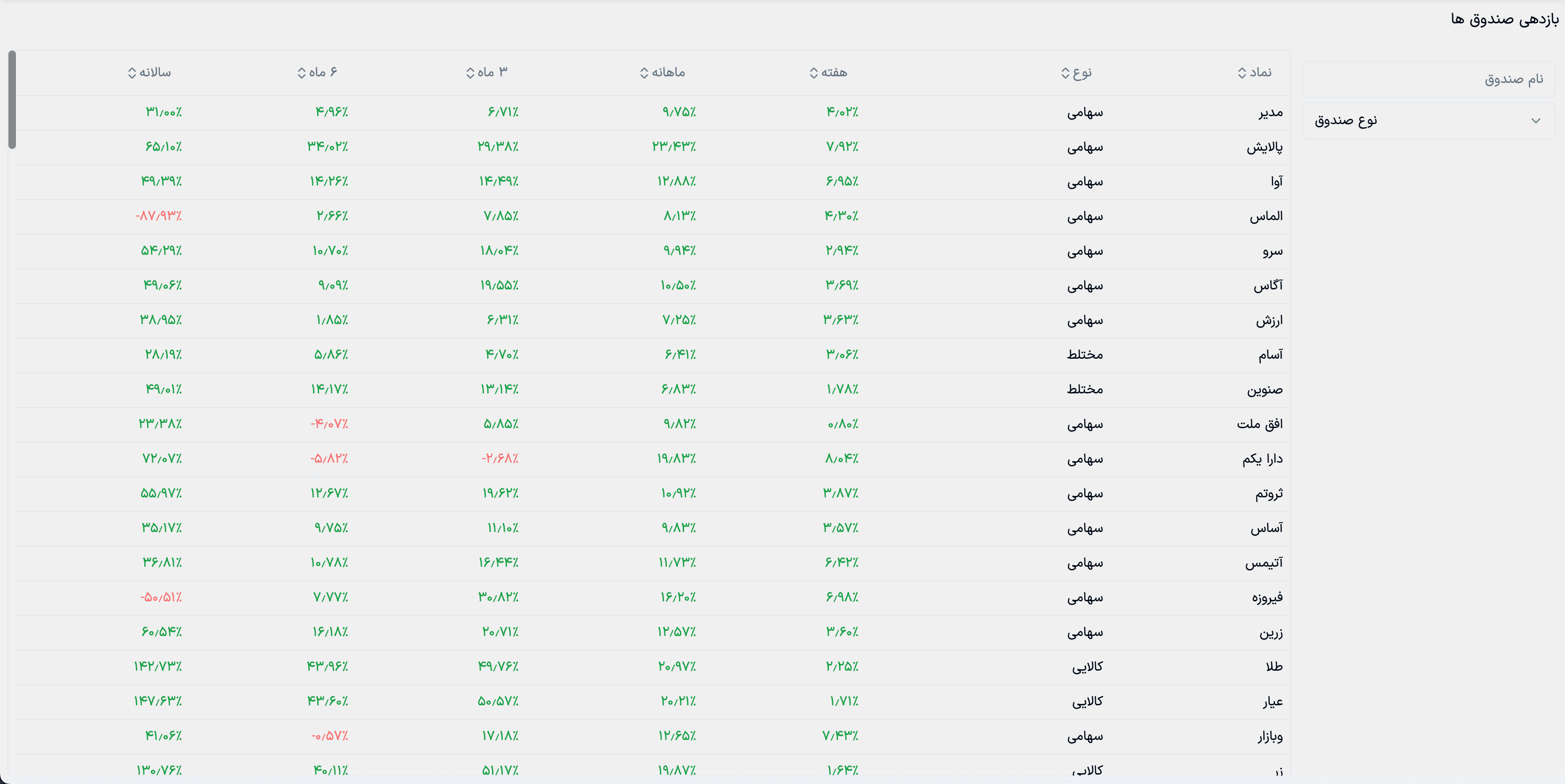Click the sort icon beside نماد header

click(1242, 73)
